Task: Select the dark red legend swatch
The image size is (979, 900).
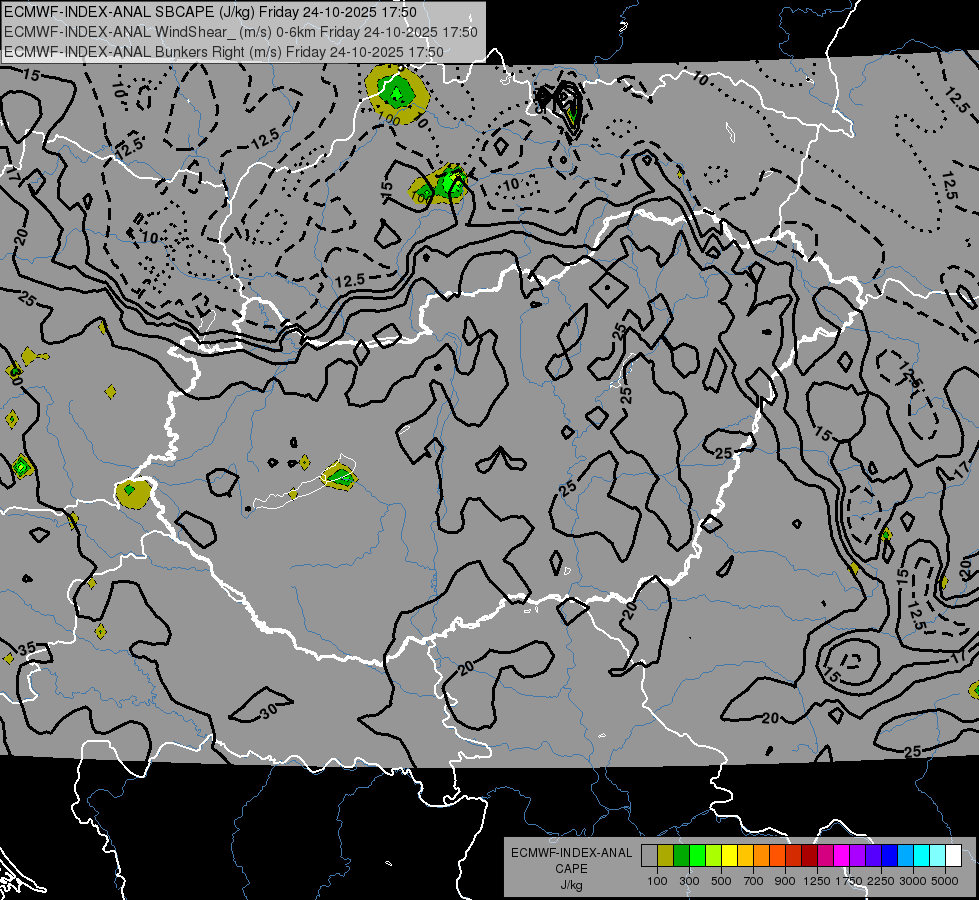Action: pos(809,856)
